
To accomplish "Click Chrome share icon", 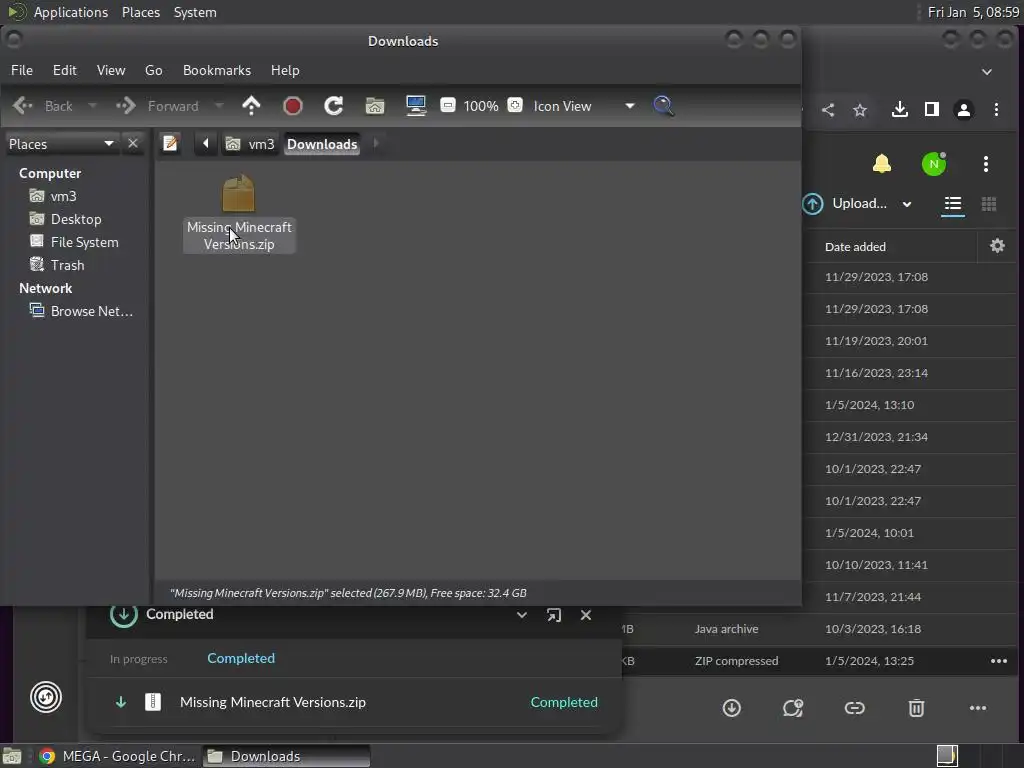I will pyautogui.click(x=827, y=110).
